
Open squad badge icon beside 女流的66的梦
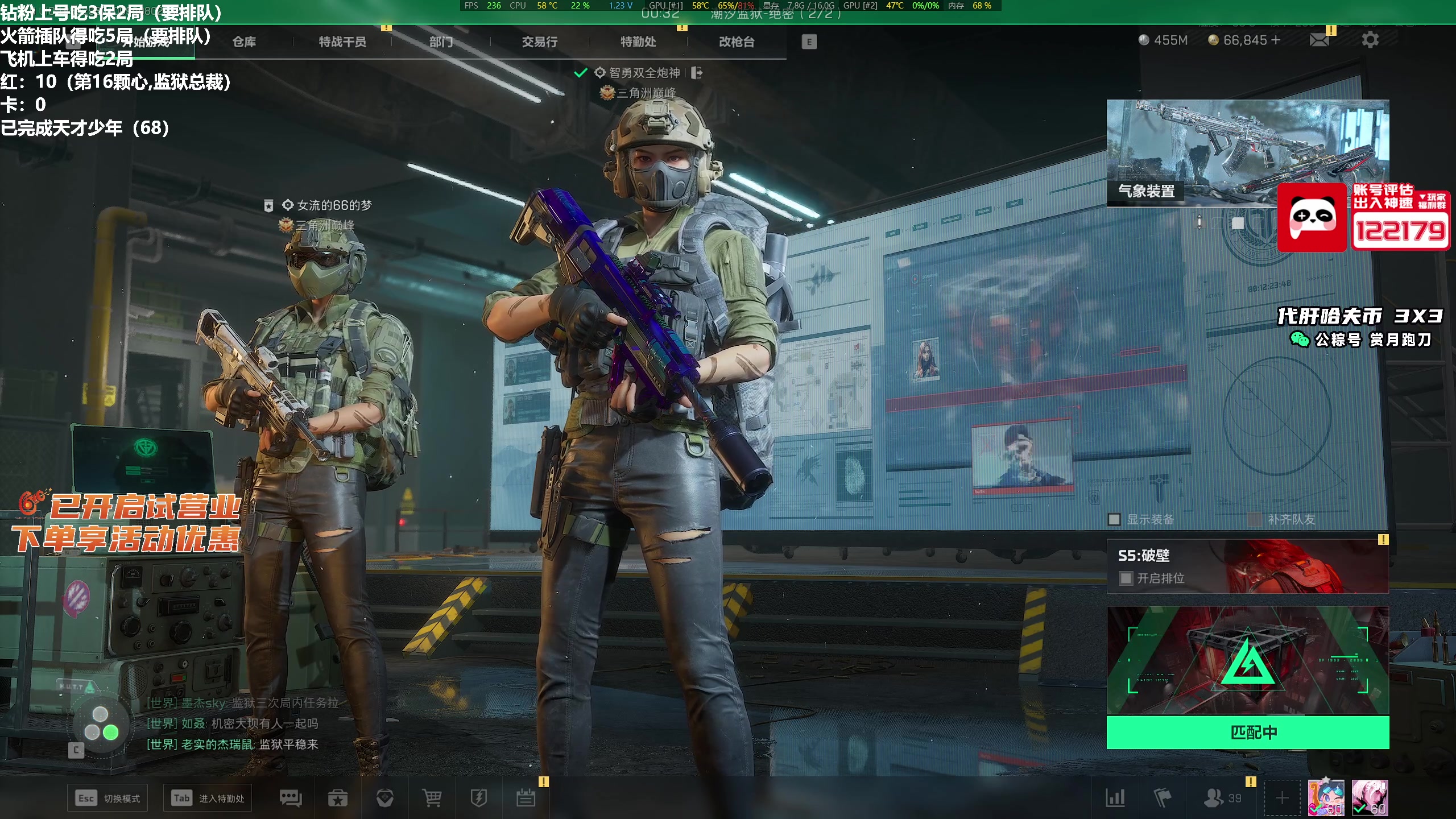tap(268, 206)
